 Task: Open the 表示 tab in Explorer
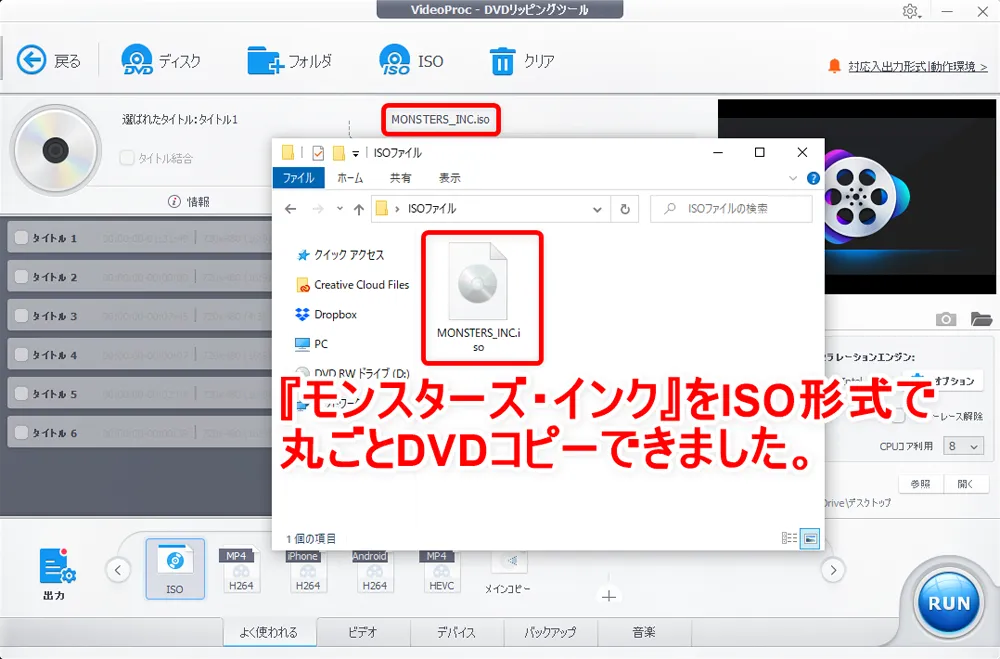[x=450, y=178]
